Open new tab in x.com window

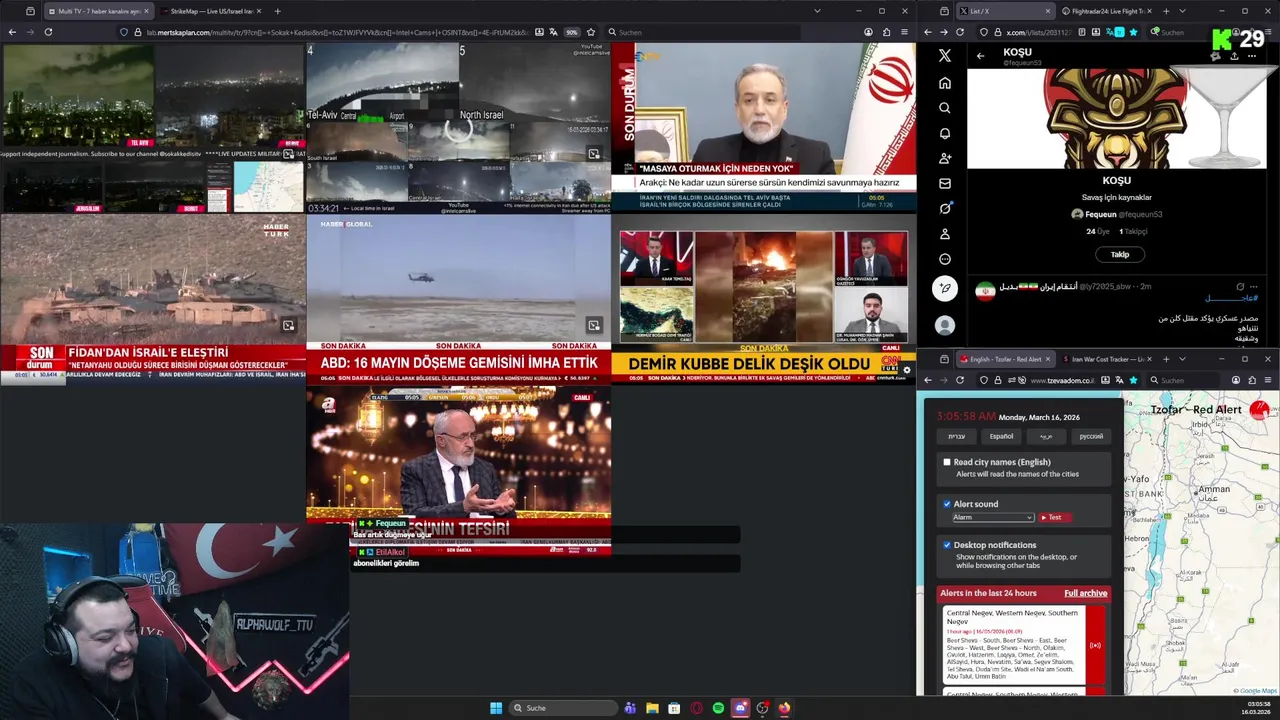(1166, 11)
